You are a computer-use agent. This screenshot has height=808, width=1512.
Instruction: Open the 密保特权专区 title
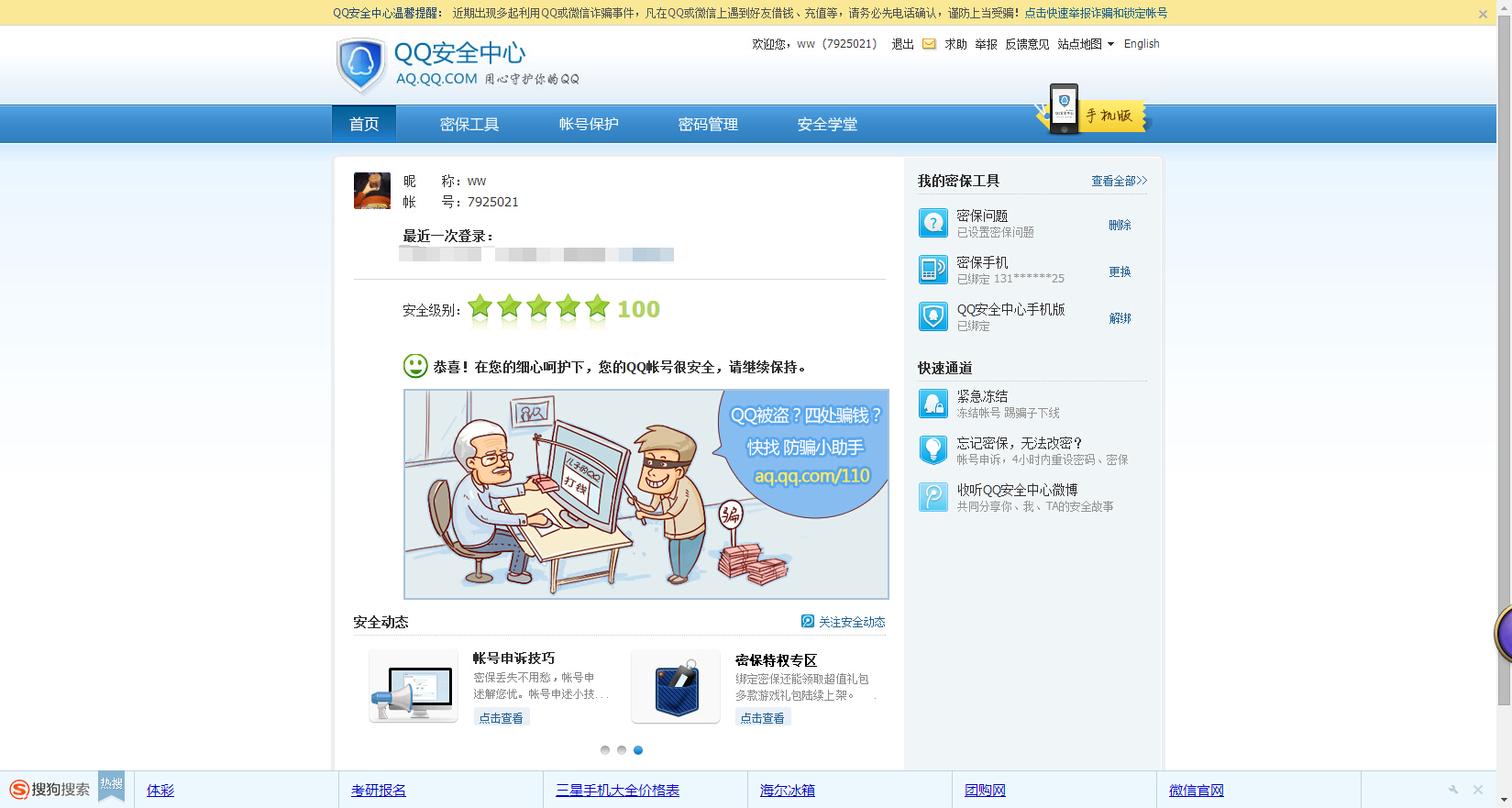[776, 660]
